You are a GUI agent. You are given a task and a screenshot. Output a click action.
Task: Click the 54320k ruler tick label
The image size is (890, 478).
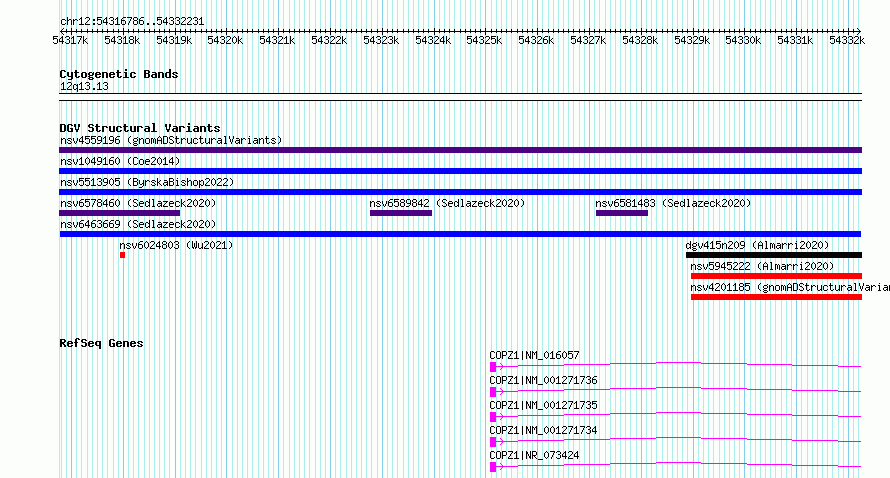coord(225,40)
